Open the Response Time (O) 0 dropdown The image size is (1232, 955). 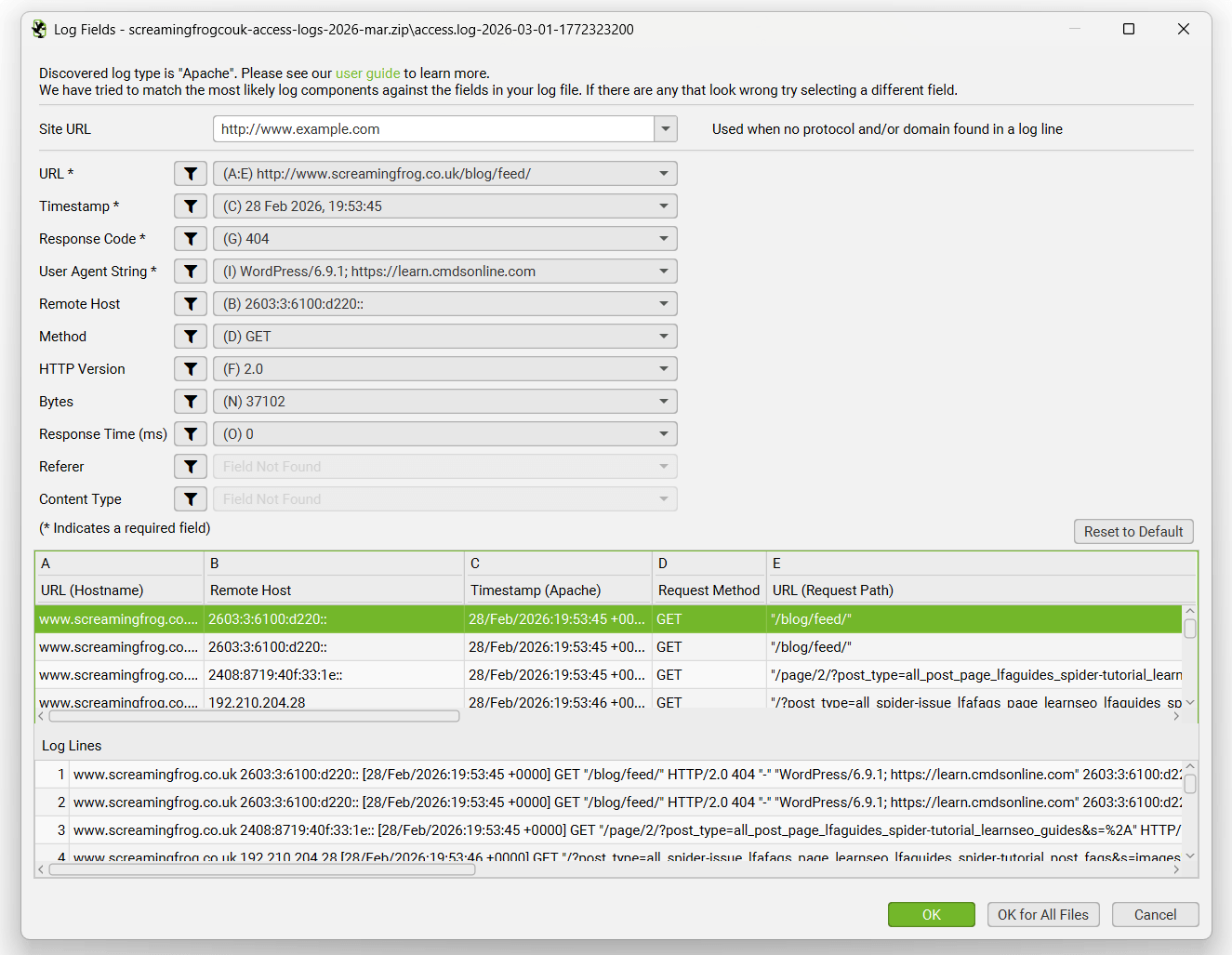tap(445, 434)
